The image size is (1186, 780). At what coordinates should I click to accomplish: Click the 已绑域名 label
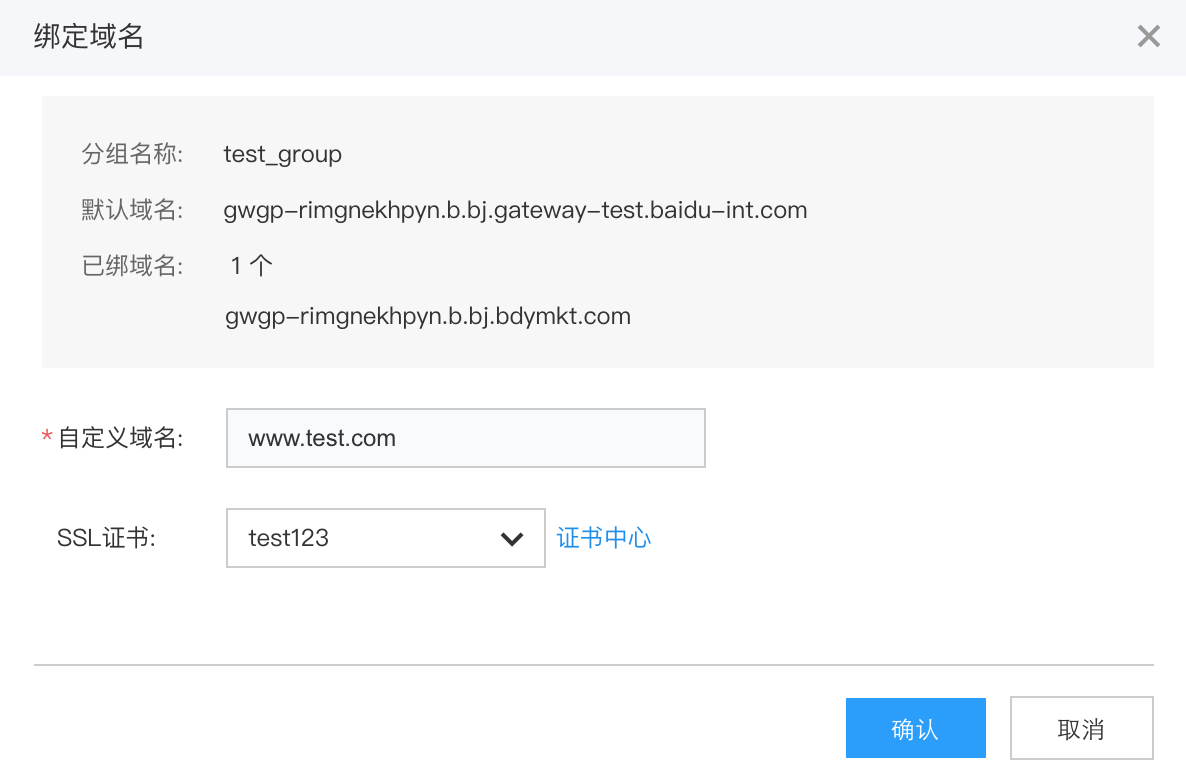point(132,266)
